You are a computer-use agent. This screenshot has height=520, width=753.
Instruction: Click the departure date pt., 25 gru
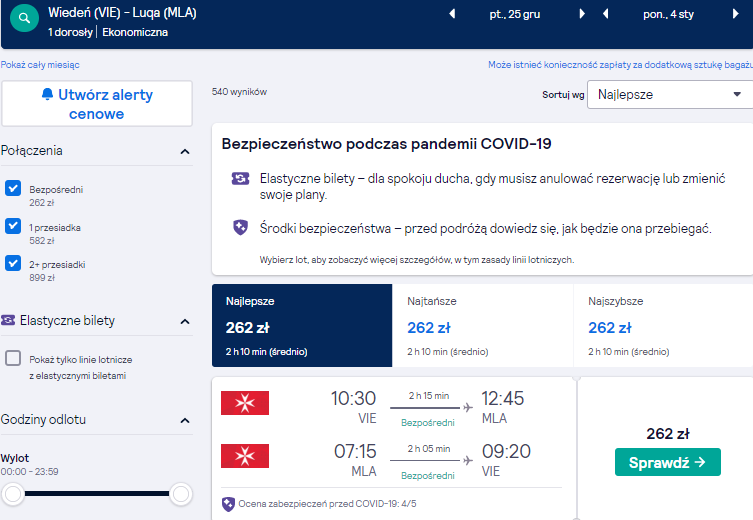(515, 14)
